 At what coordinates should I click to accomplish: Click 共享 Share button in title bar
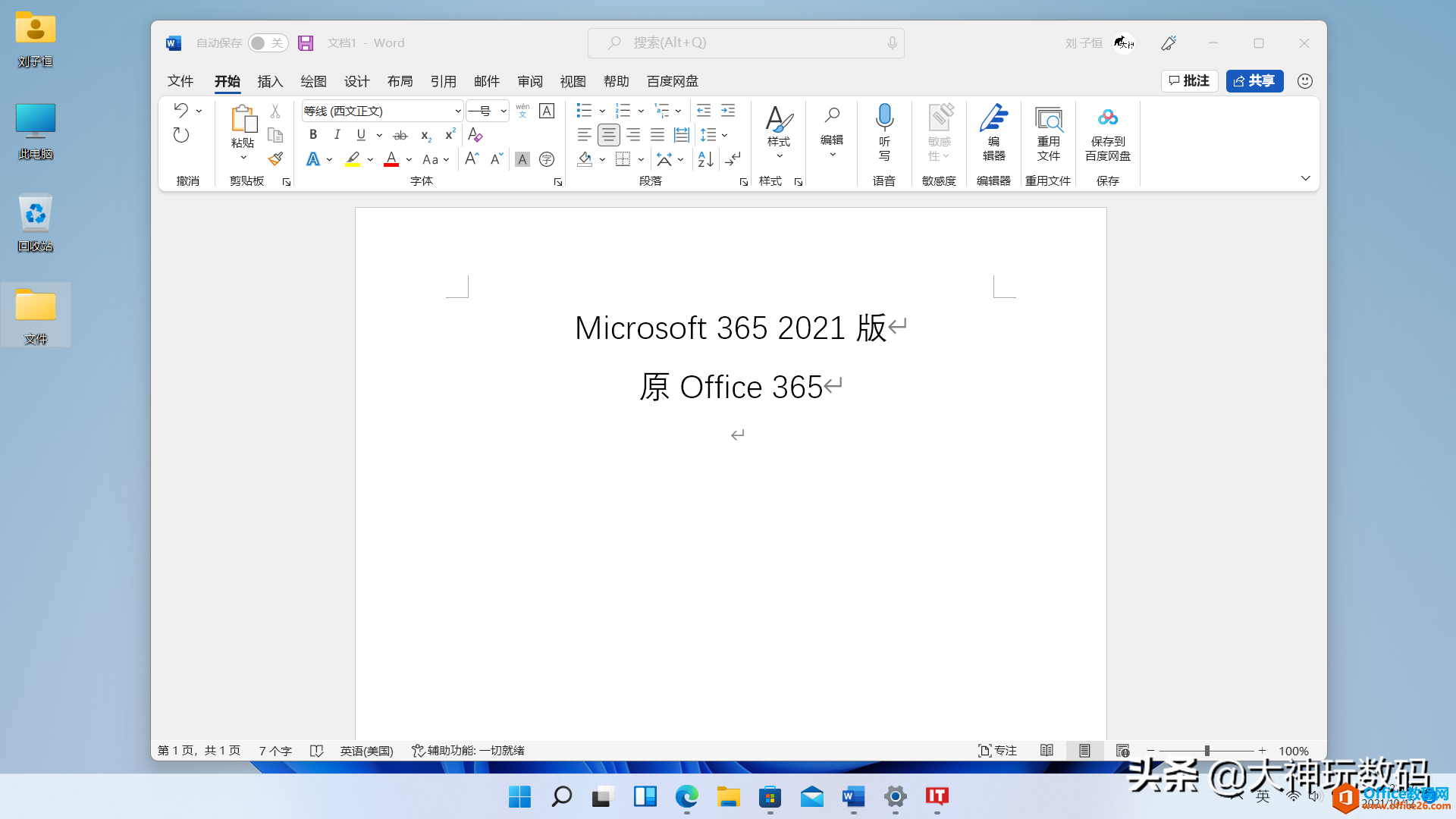pos(1254,81)
